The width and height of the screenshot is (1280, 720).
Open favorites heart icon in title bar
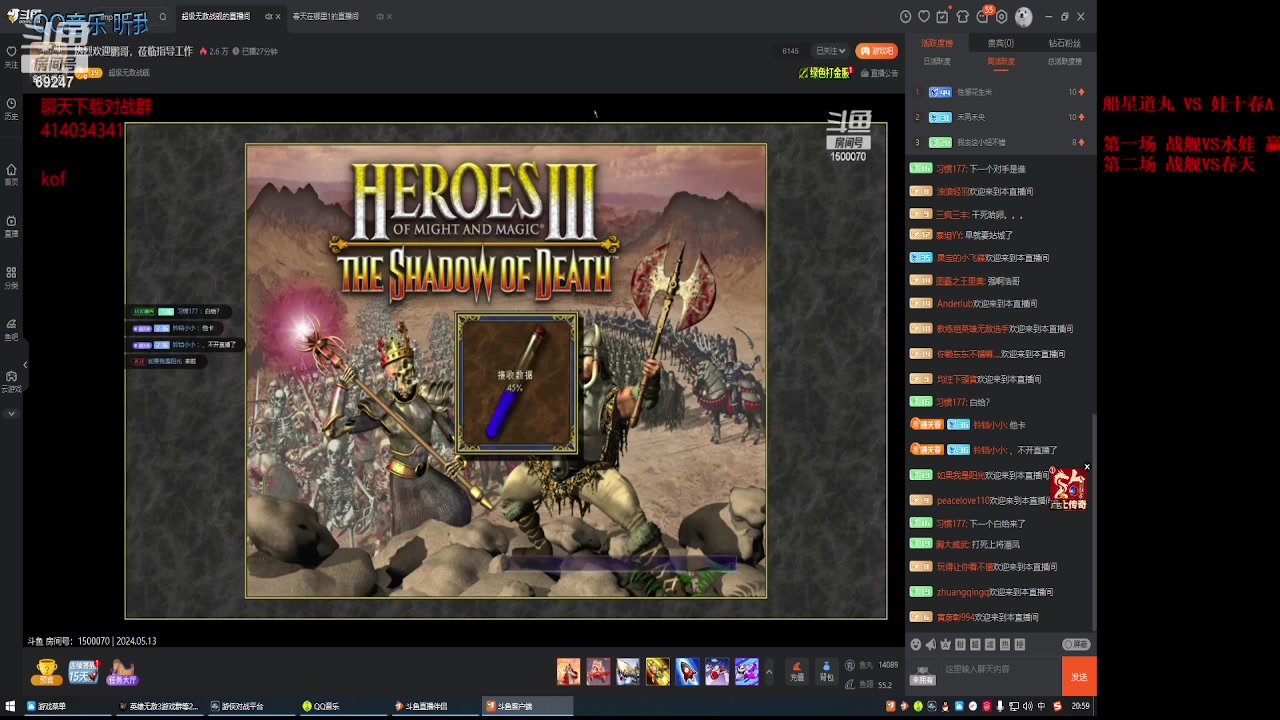(x=924, y=17)
